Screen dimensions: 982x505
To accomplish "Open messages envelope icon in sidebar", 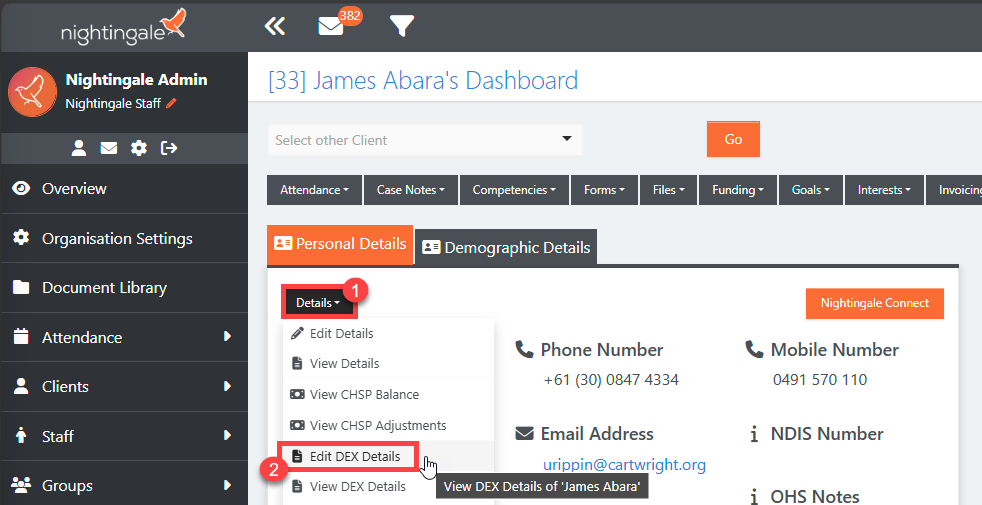I will coord(109,148).
